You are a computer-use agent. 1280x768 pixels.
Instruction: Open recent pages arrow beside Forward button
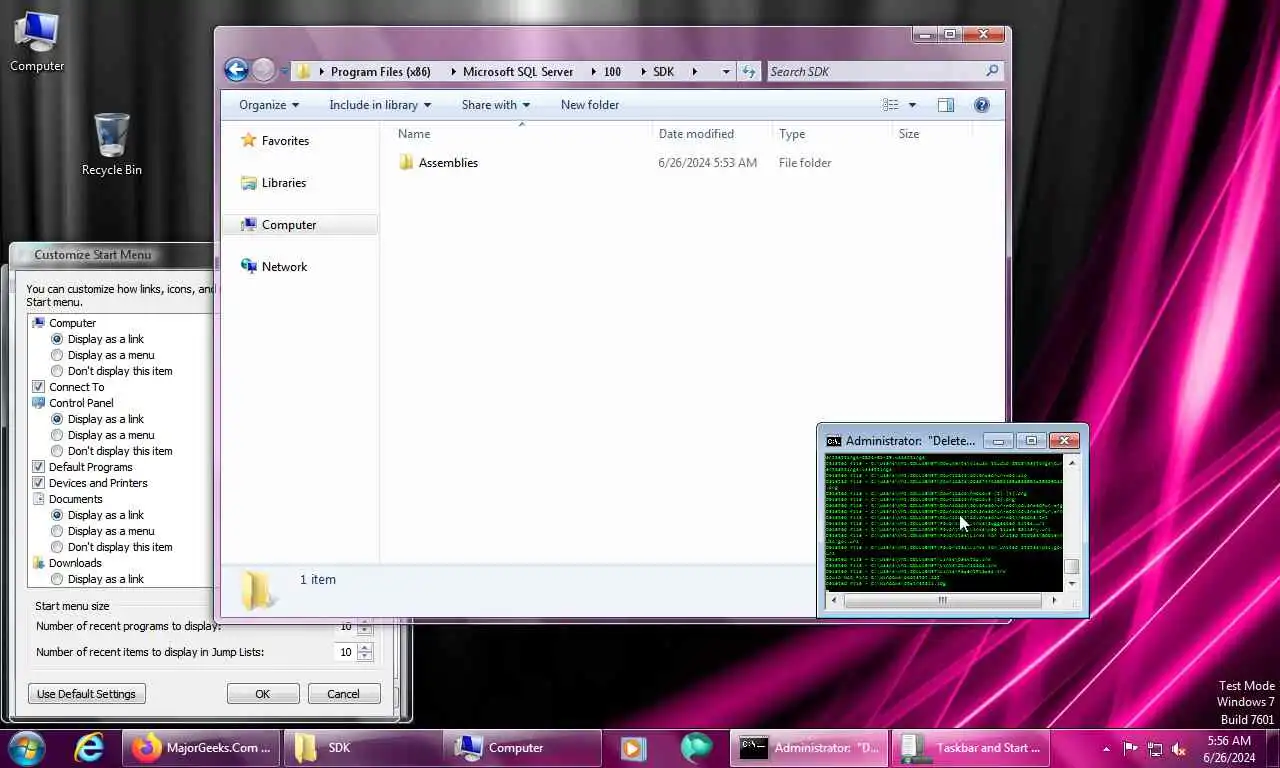(x=283, y=71)
